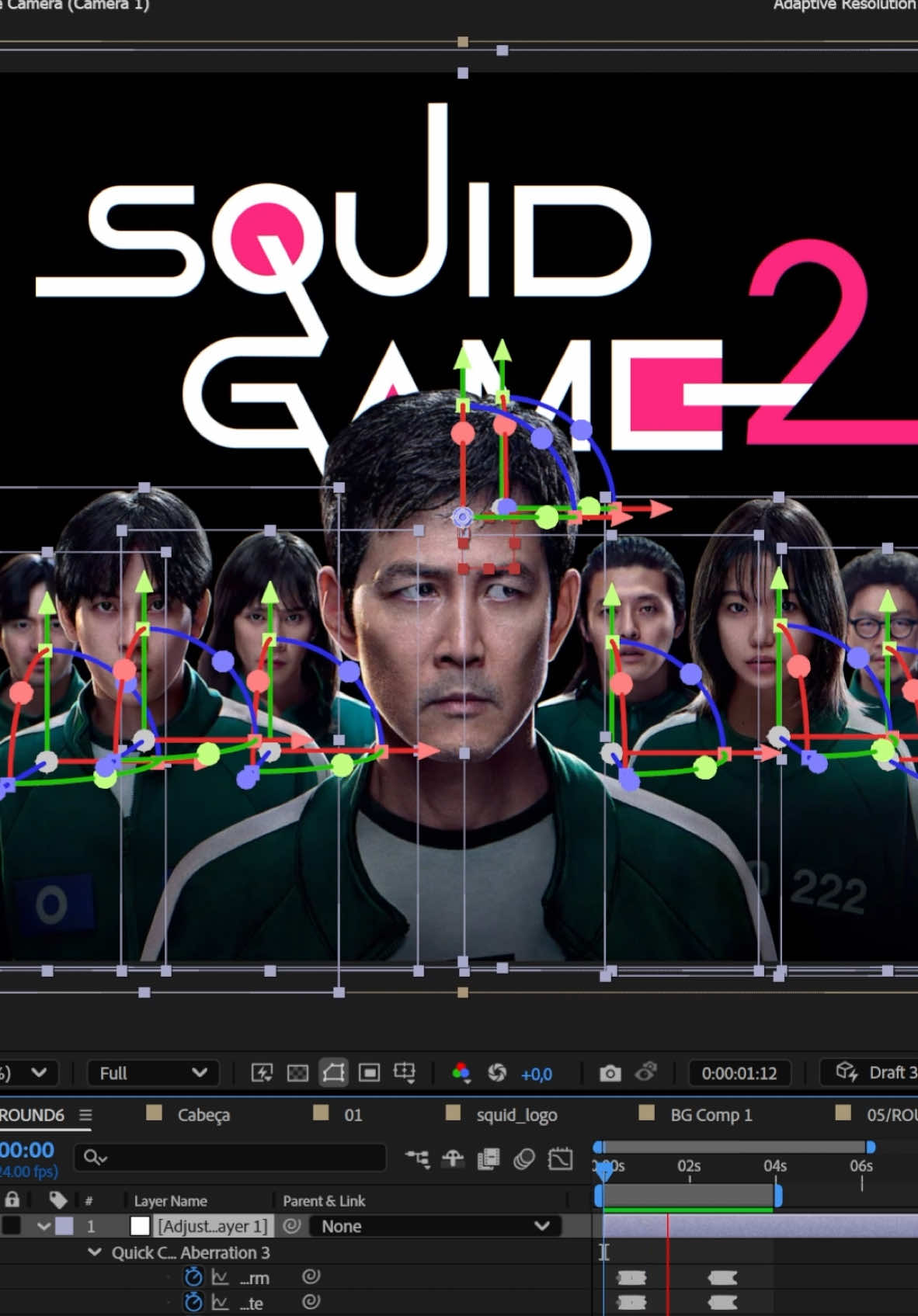Viewport: 918px width, 1316px height.
Task: Click the 0:00:01:12 timecode button
Action: pos(739,1073)
